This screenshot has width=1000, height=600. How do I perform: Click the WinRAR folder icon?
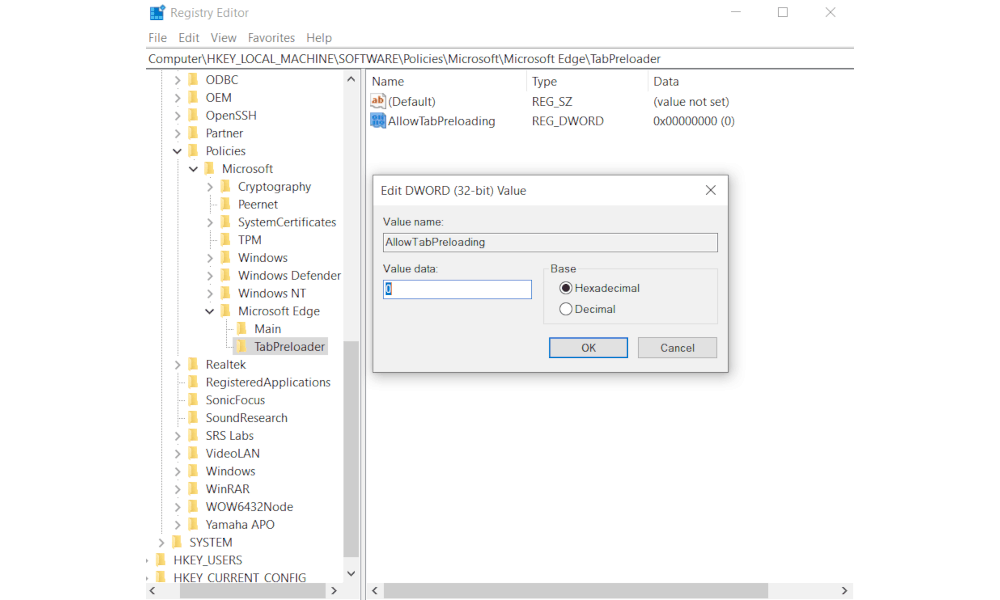pyautogui.click(x=193, y=489)
